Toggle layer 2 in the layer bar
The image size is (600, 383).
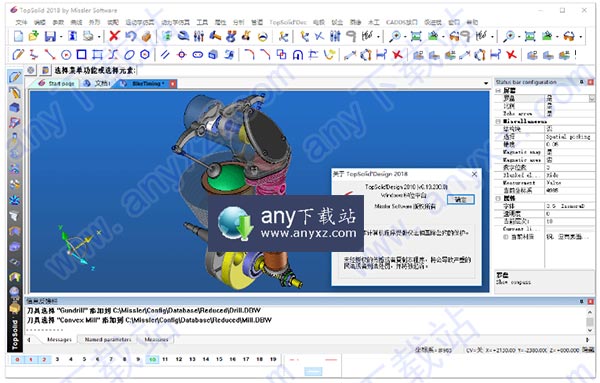pyautogui.click(x=44, y=359)
